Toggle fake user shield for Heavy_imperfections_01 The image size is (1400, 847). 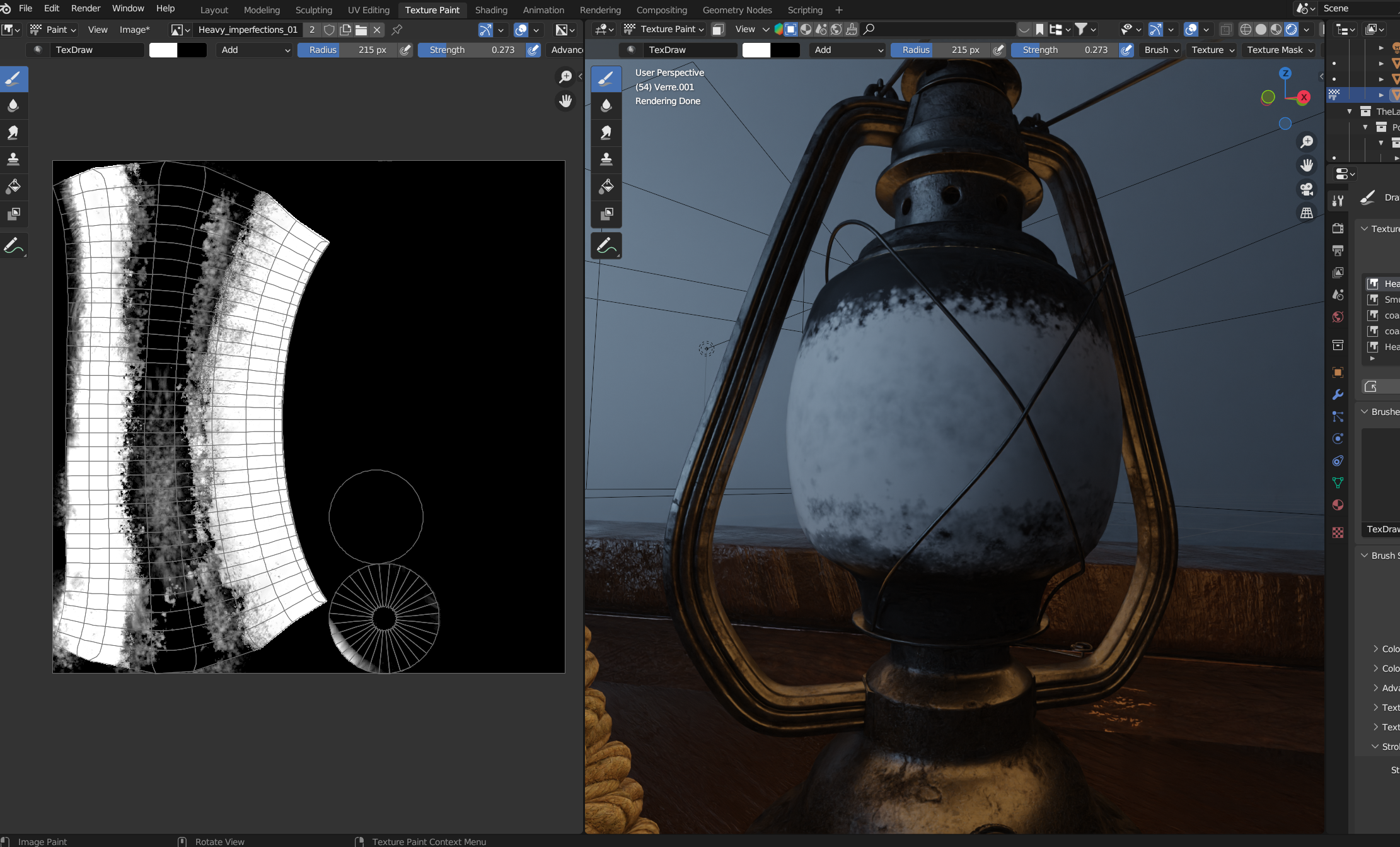[329, 30]
